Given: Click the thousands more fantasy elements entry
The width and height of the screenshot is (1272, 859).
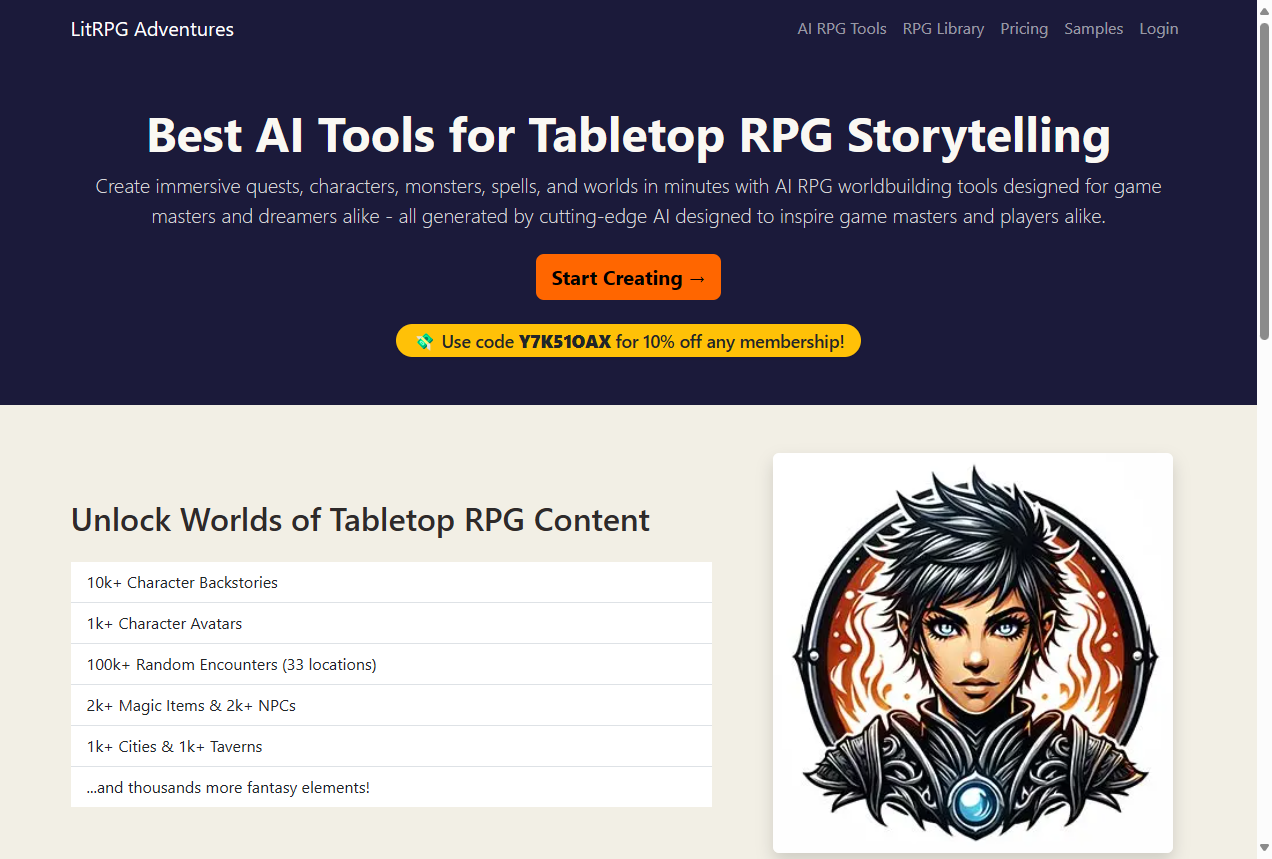Looking at the screenshot, I should click(x=390, y=787).
